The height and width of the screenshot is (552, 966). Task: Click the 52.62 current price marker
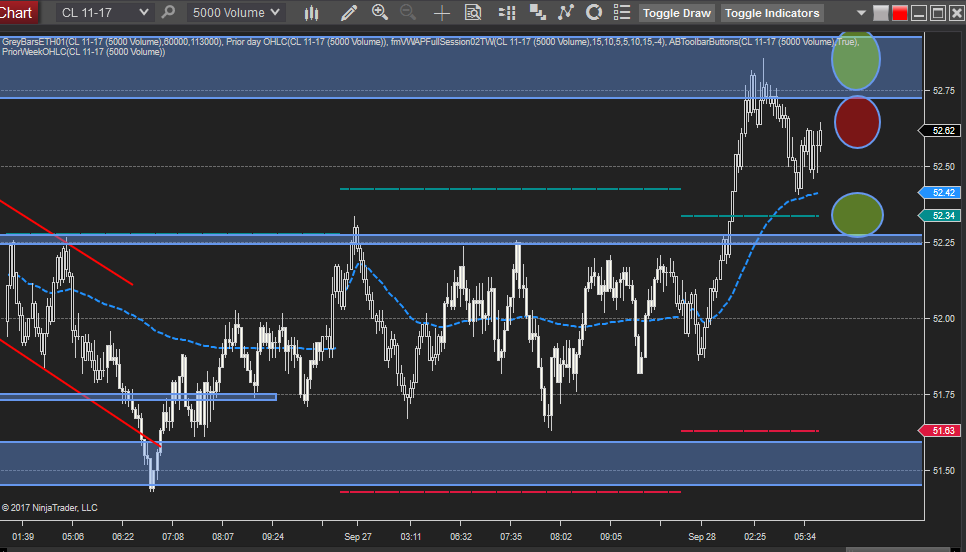(939, 131)
